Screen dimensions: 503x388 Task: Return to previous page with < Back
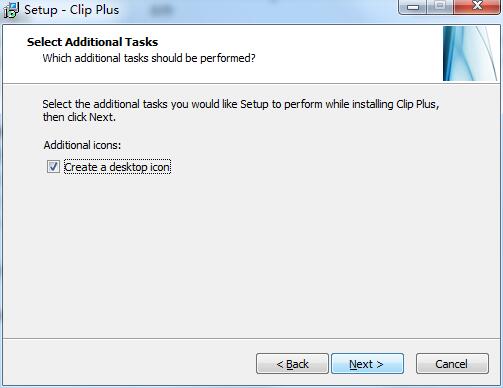click(292, 364)
